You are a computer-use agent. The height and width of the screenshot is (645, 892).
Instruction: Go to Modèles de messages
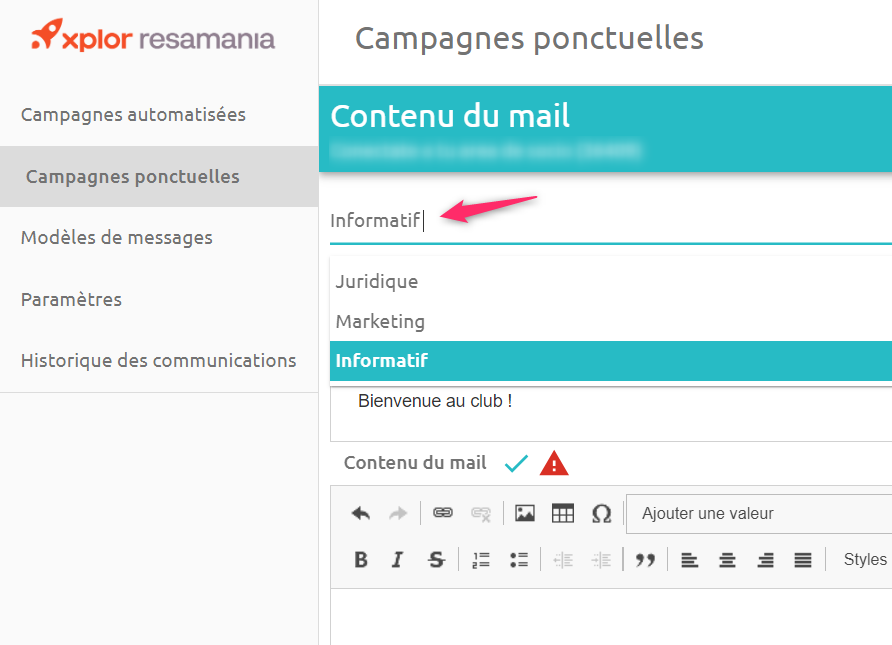pos(117,238)
